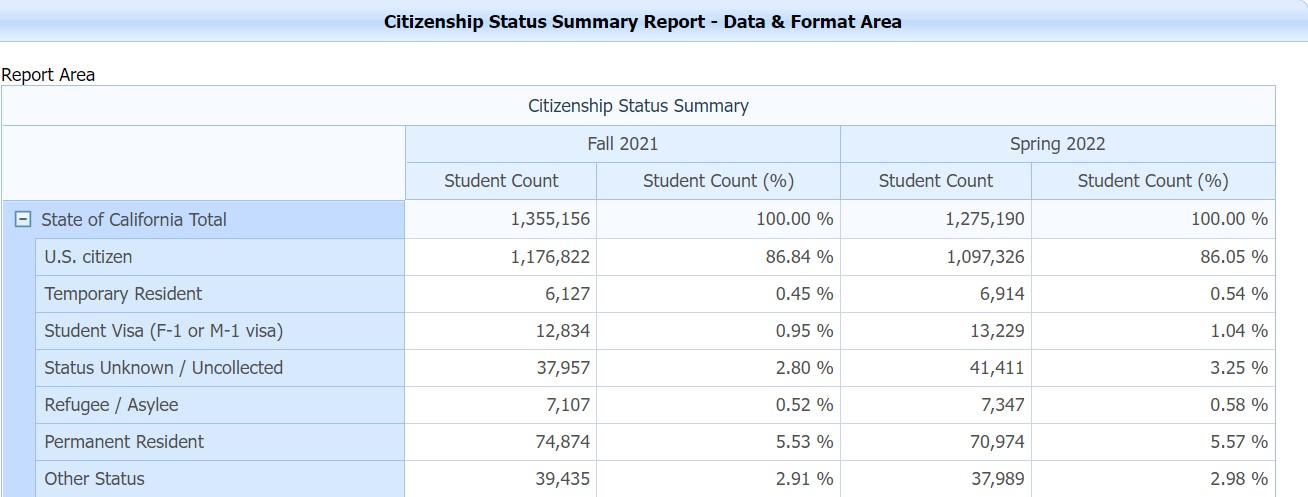This screenshot has width=1308, height=497.
Task: Click the cell showing 0.58 %
Action: (x=1153, y=405)
